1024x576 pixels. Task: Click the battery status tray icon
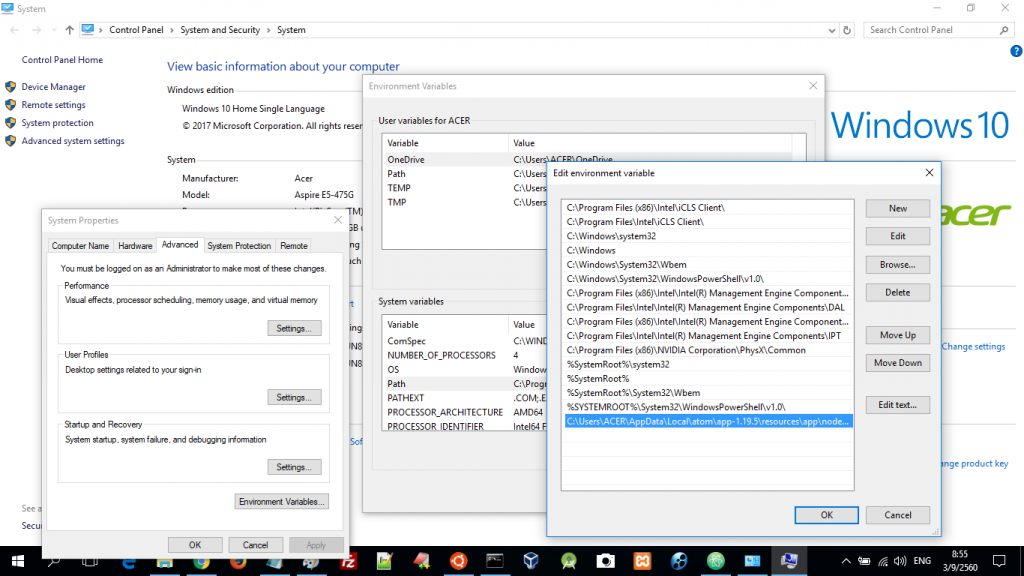(x=864, y=561)
